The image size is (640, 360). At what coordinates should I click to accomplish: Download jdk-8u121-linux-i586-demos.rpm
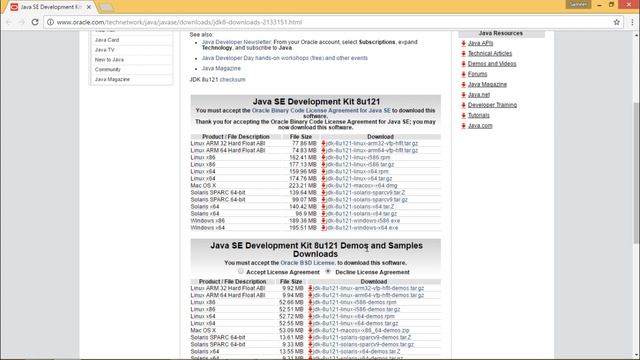click(x=355, y=302)
